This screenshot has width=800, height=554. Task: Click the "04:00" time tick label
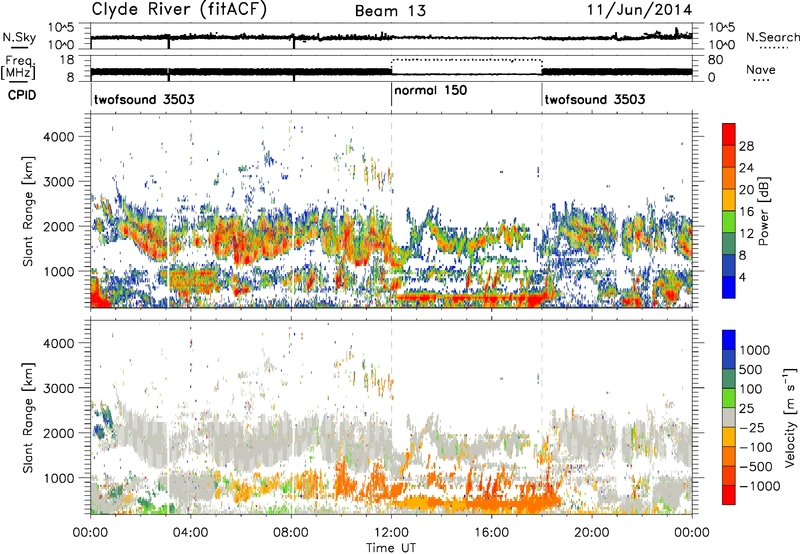pyautogui.click(x=190, y=533)
